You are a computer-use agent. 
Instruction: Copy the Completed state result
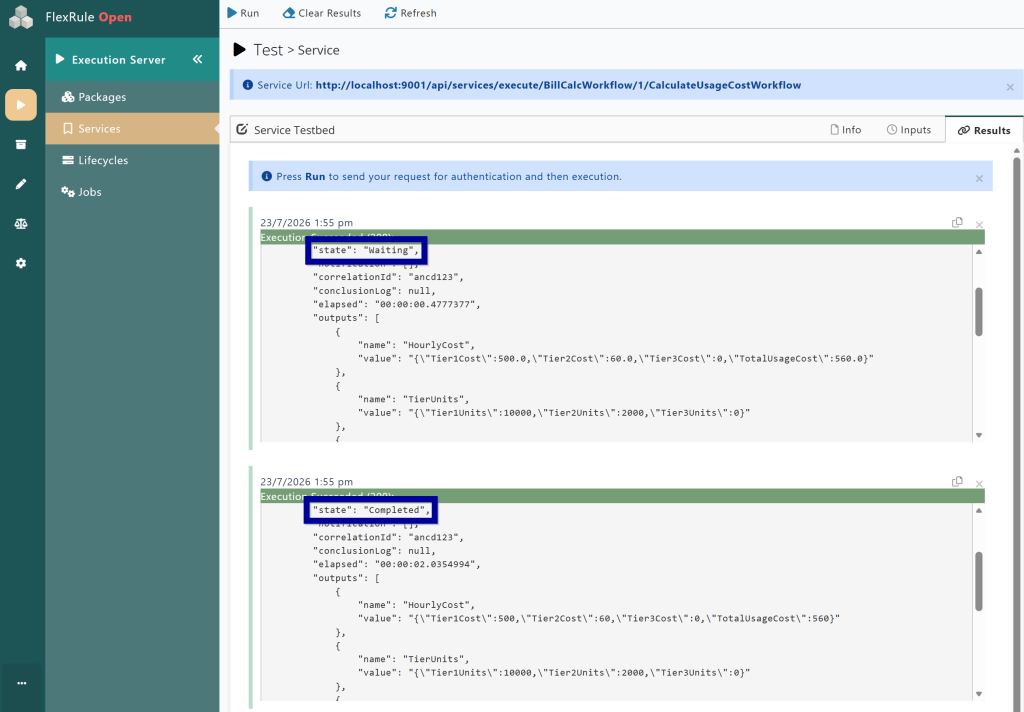[x=957, y=482]
